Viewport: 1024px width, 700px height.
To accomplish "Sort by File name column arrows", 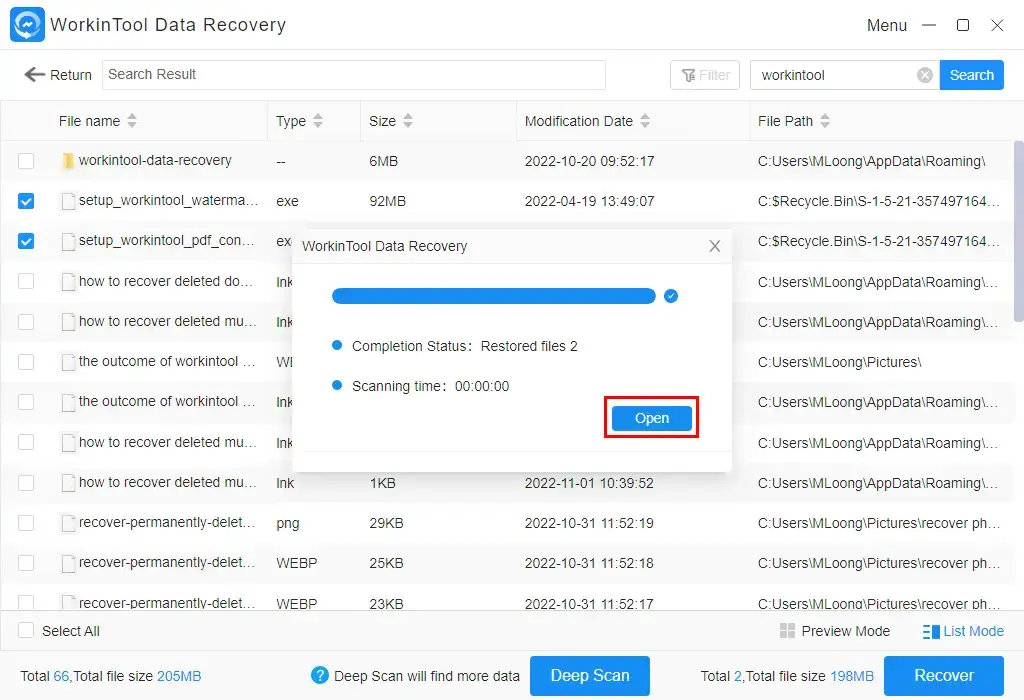I will coord(132,121).
